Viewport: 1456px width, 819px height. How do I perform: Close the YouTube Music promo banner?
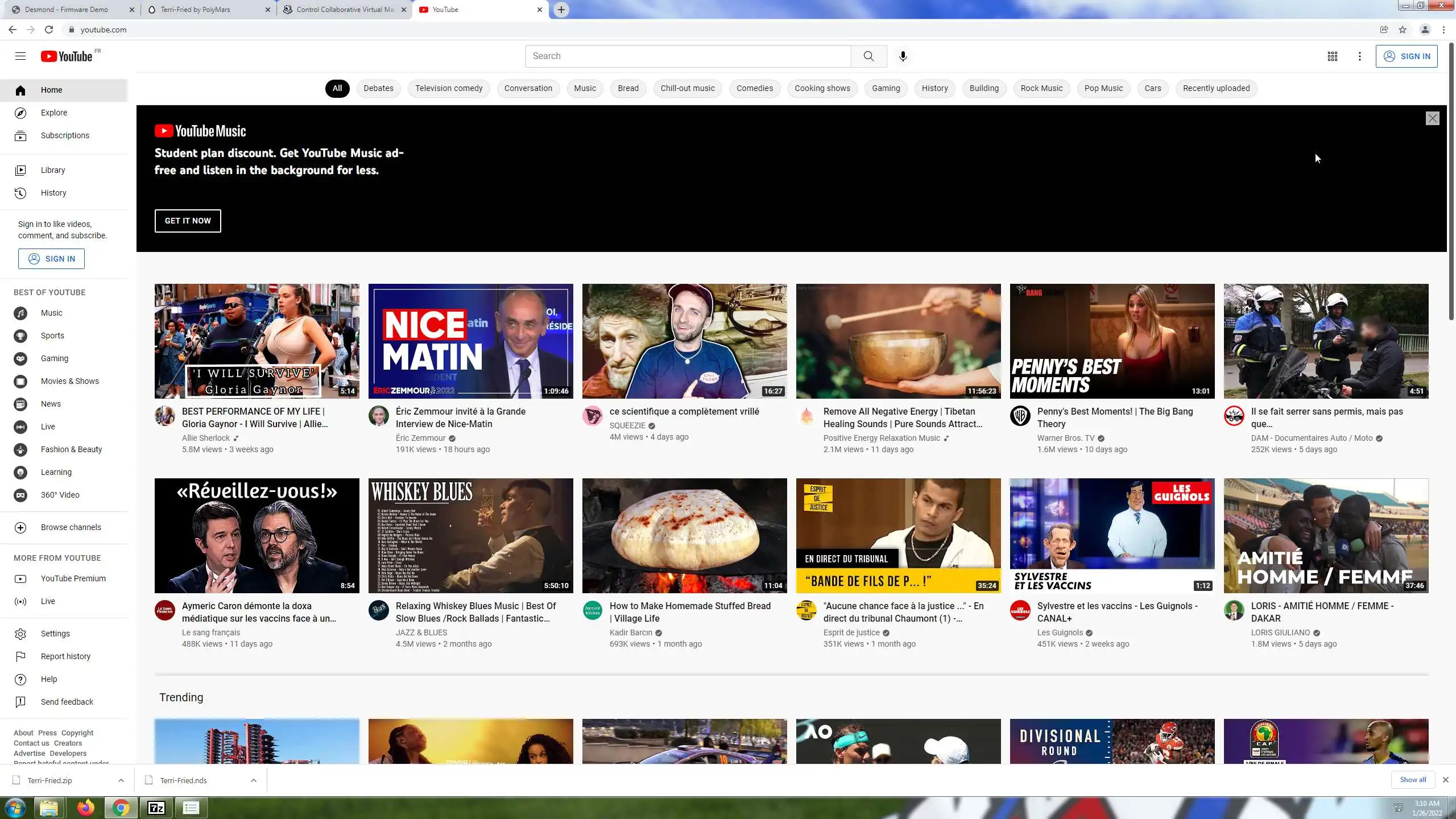[x=1432, y=118]
